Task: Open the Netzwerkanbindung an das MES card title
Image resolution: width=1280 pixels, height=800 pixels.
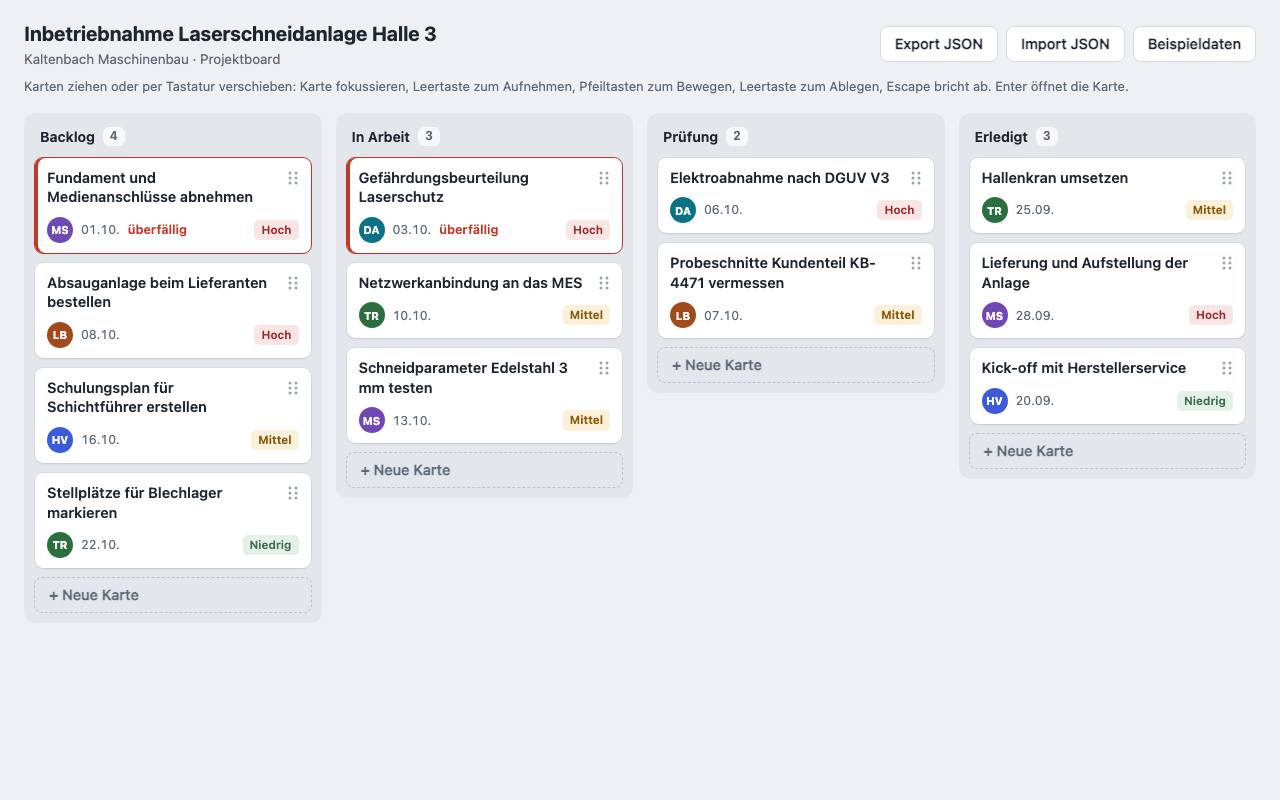Action: 470,283
